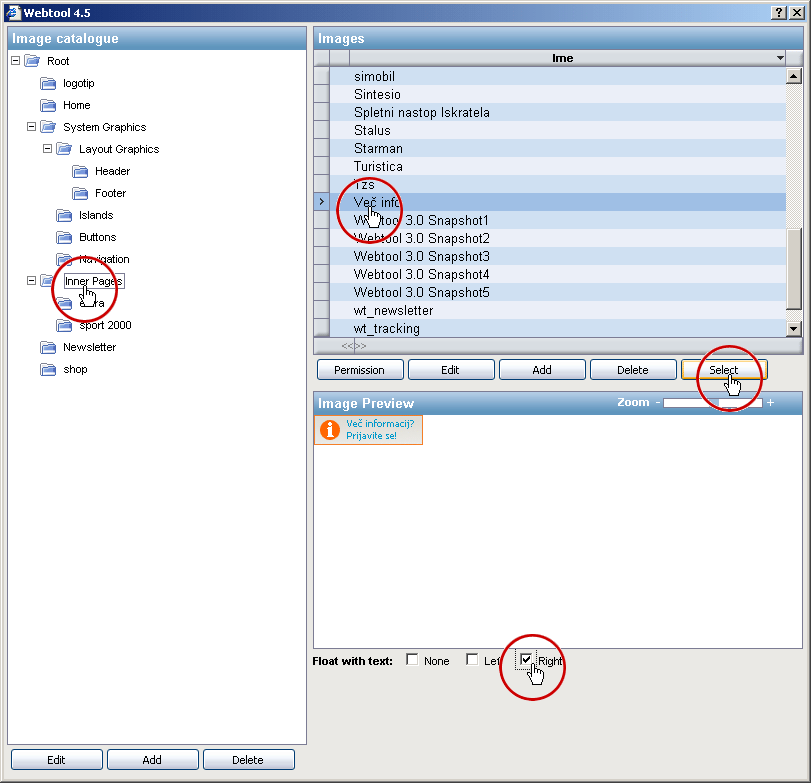Click the Select button
The height and width of the screenshot is (783, 811).
point(724,370)
